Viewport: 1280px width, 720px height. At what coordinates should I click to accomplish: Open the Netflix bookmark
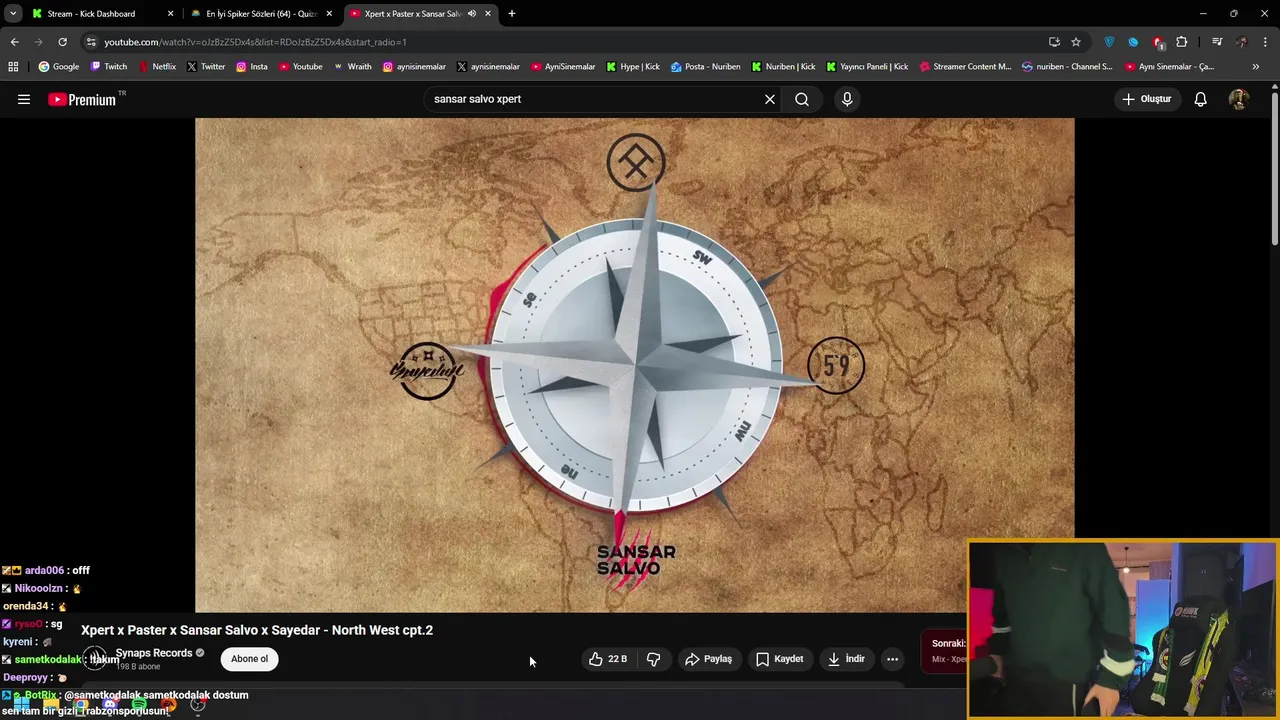tap(157, 67)
